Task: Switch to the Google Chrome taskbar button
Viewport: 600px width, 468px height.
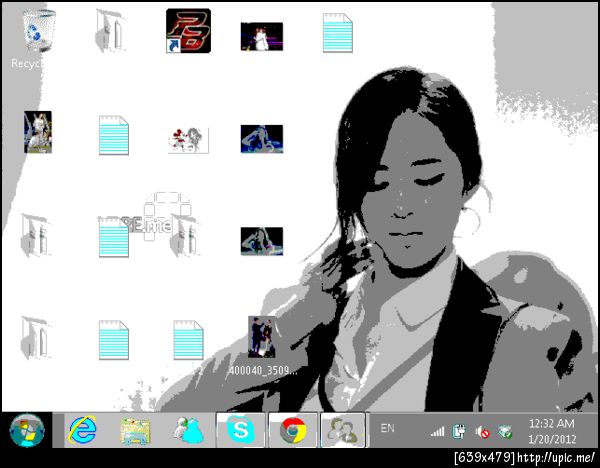Action: (293, 430)
